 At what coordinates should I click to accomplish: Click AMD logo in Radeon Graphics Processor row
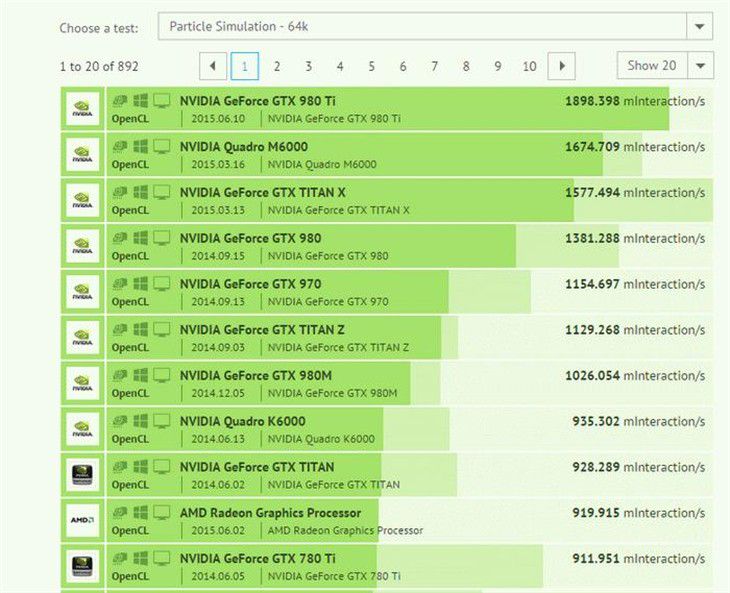coord(82,520)
